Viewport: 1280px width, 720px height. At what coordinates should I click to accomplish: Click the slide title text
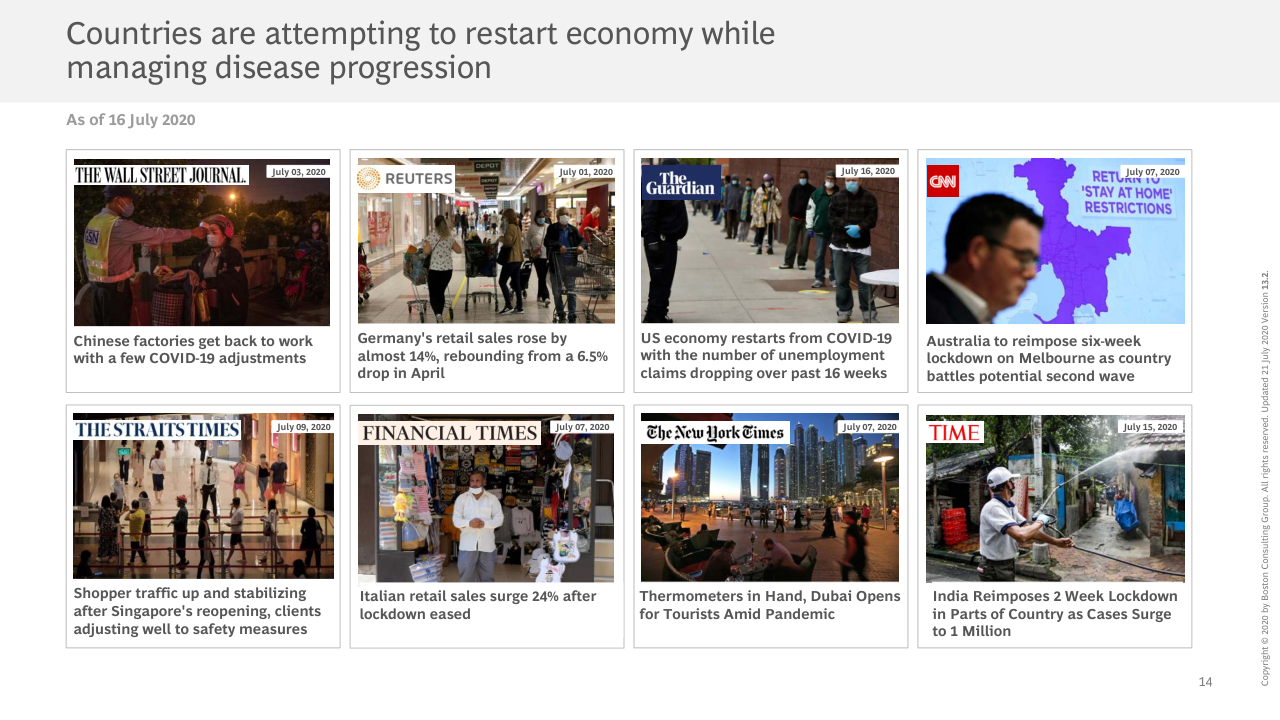[x=420, y=50]
